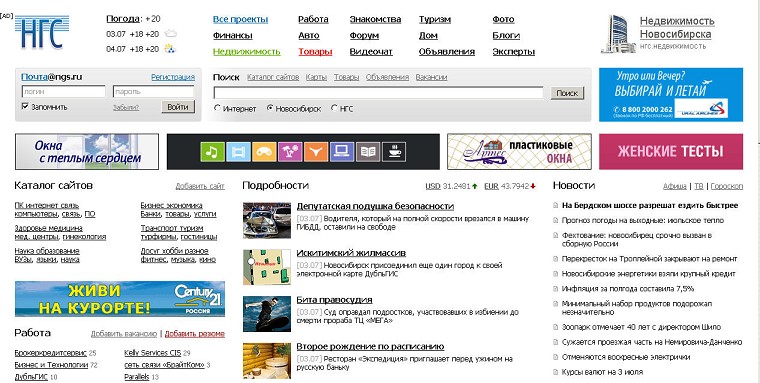Open the Регистрация link

point(173,77)
